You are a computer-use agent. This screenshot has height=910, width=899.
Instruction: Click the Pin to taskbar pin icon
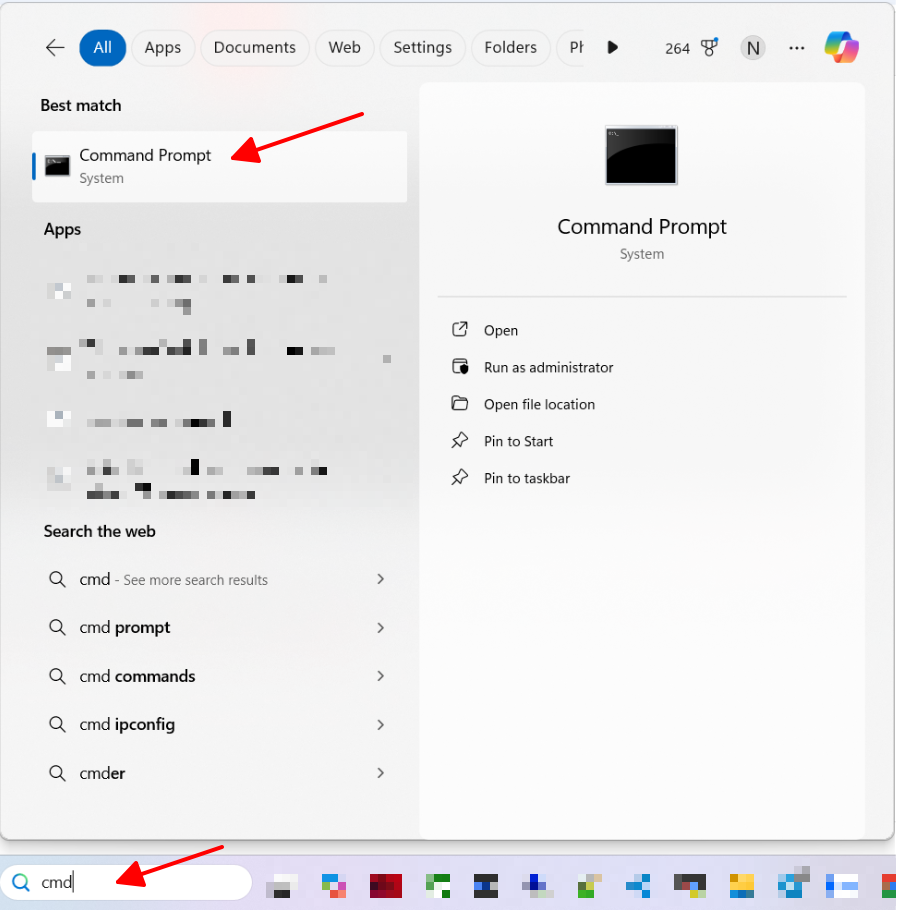(460, 478)
